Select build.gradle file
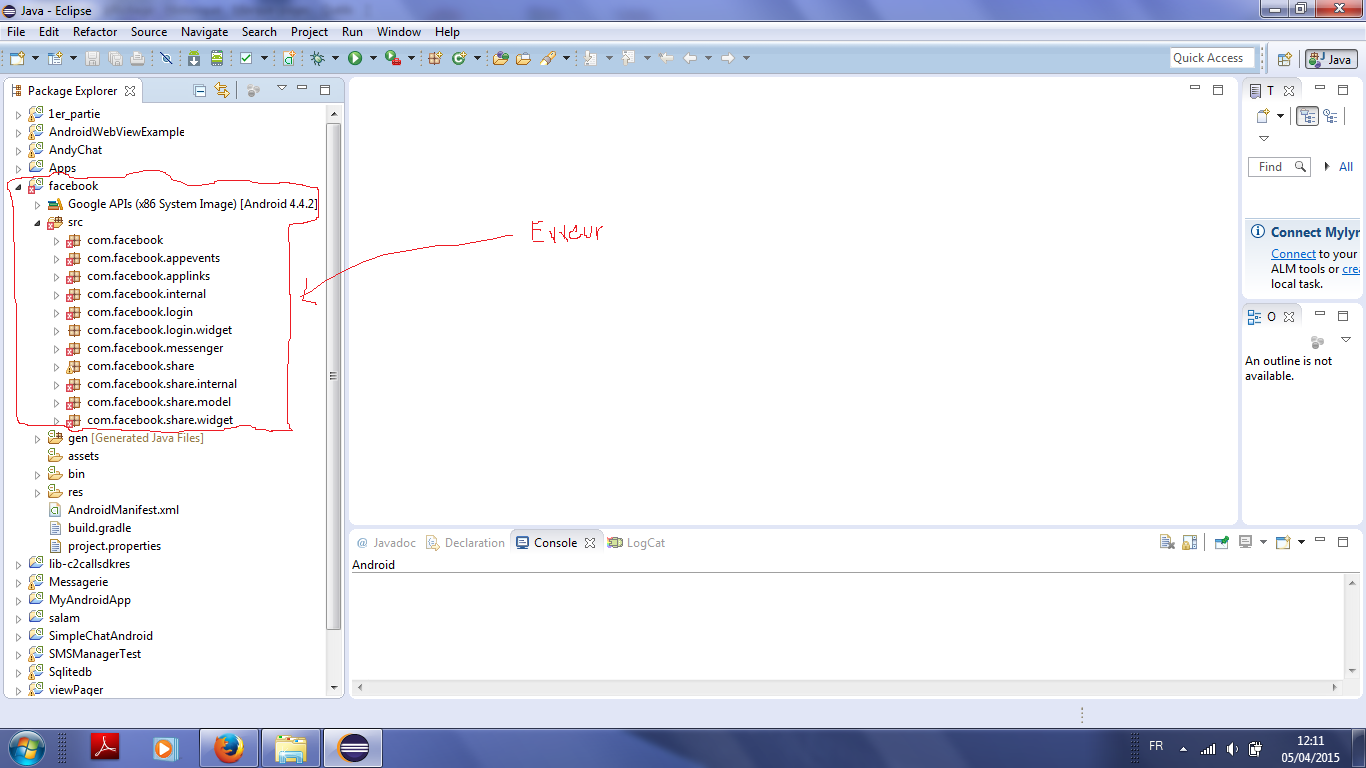This screenshot has height=768, width=1366. 90,528
